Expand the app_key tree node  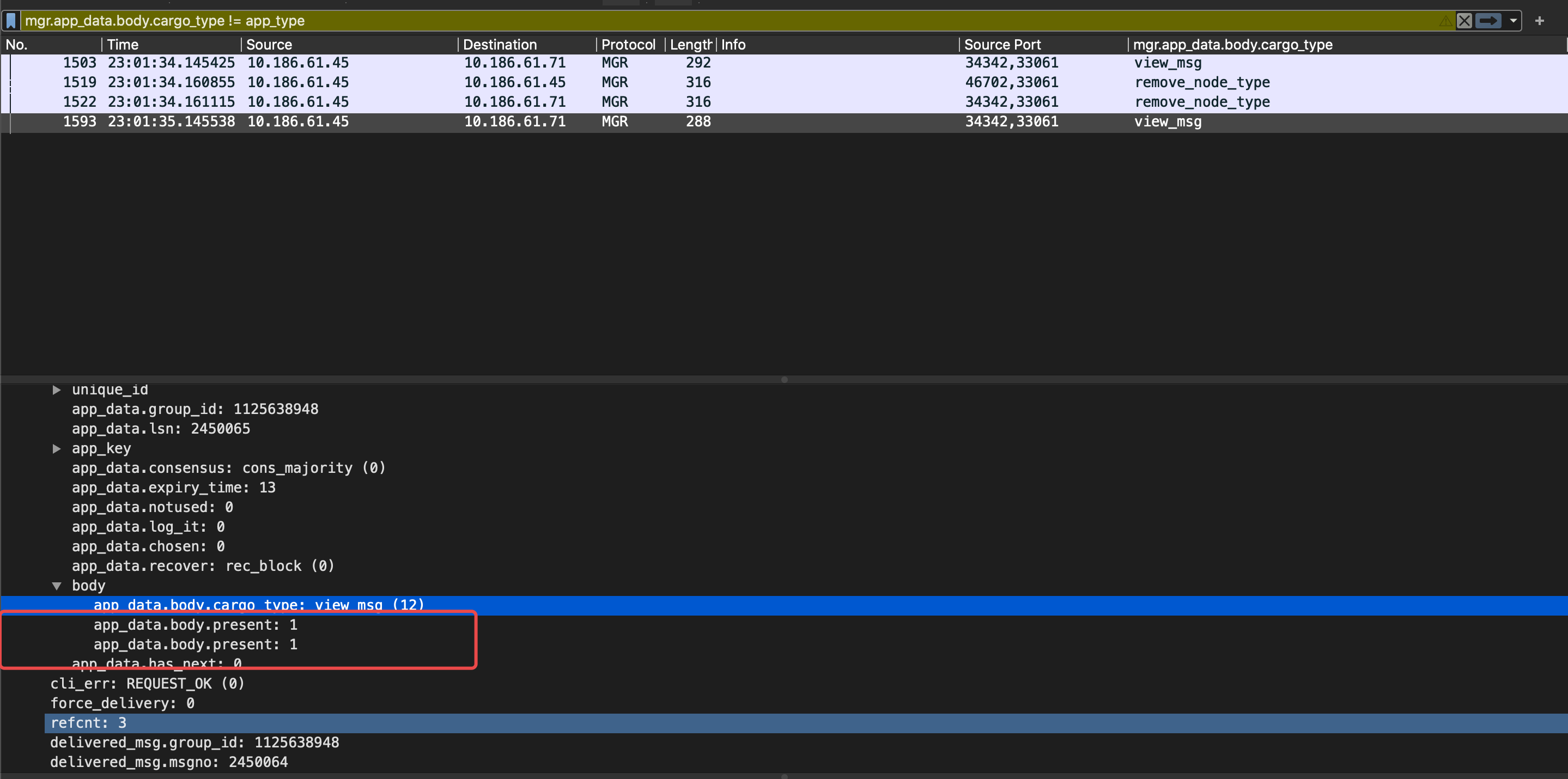(x=57, y=448)
